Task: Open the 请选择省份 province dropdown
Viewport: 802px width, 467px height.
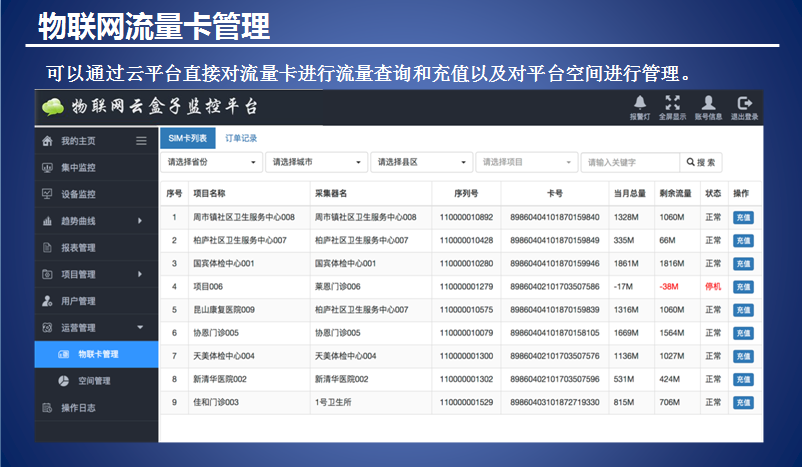Action: pyautogui.click(x=211, y=162)
